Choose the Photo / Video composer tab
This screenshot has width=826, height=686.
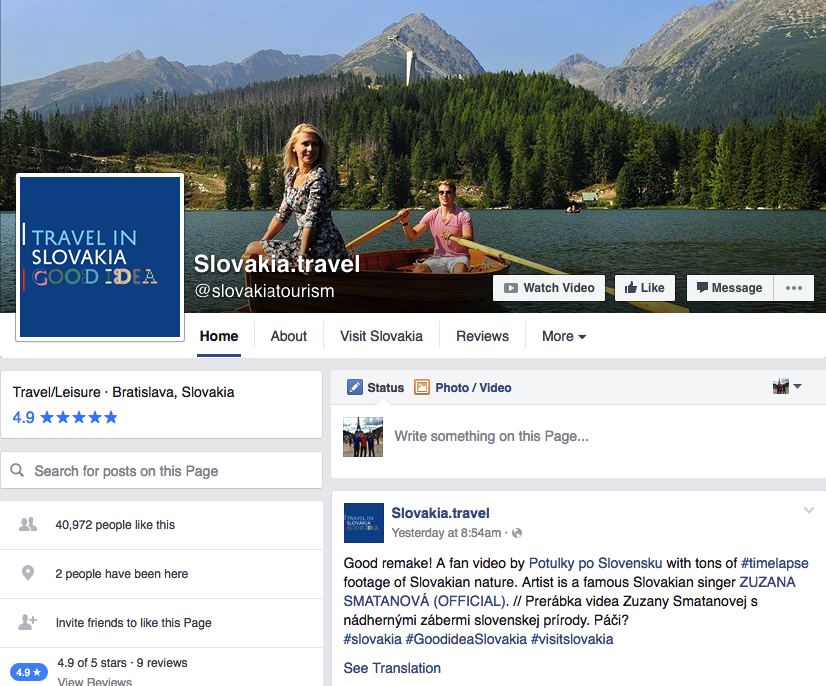[x=463, y=388]
